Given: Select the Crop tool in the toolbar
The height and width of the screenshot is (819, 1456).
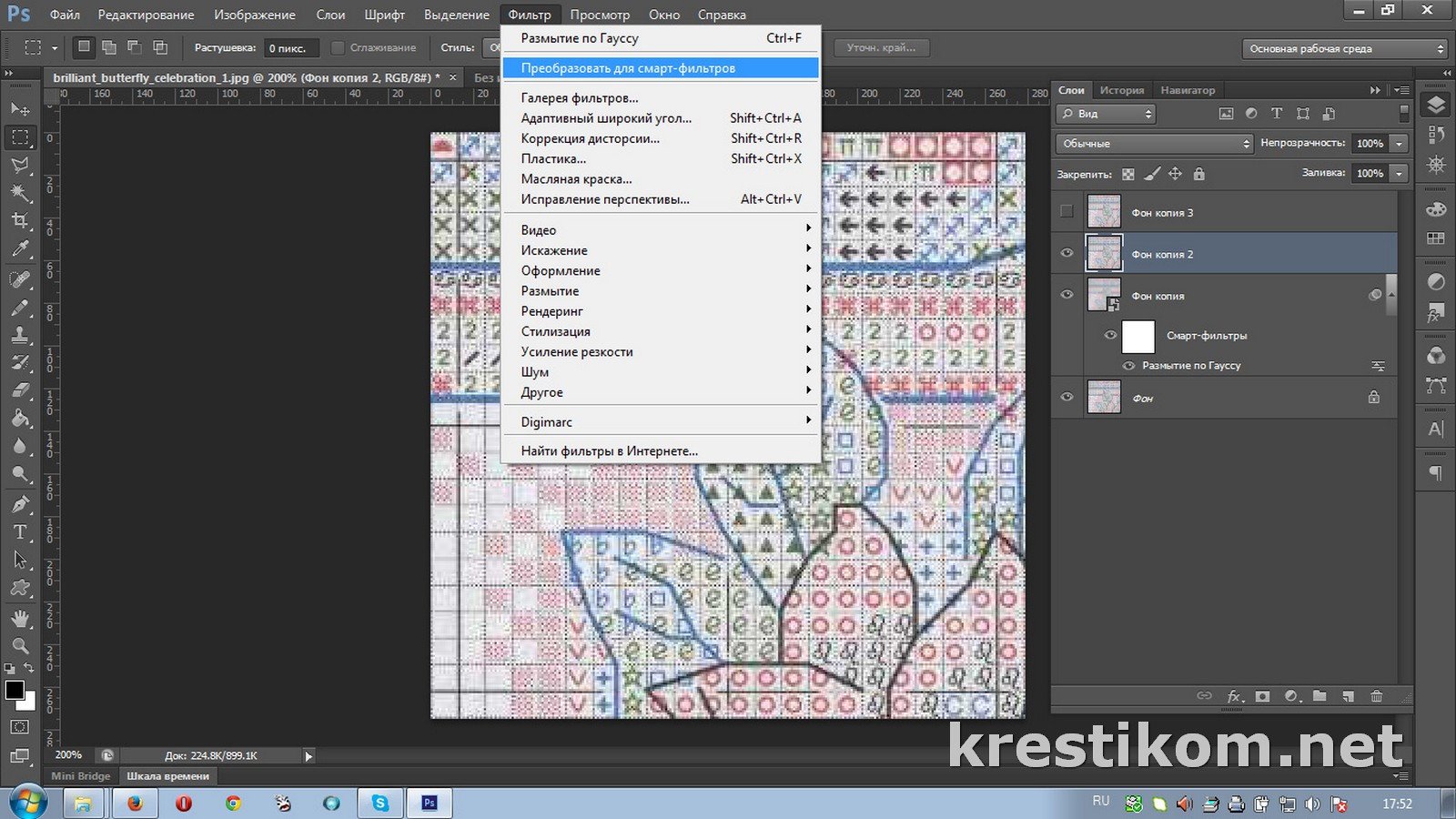Looking at the screenshot, I should 20,220.
